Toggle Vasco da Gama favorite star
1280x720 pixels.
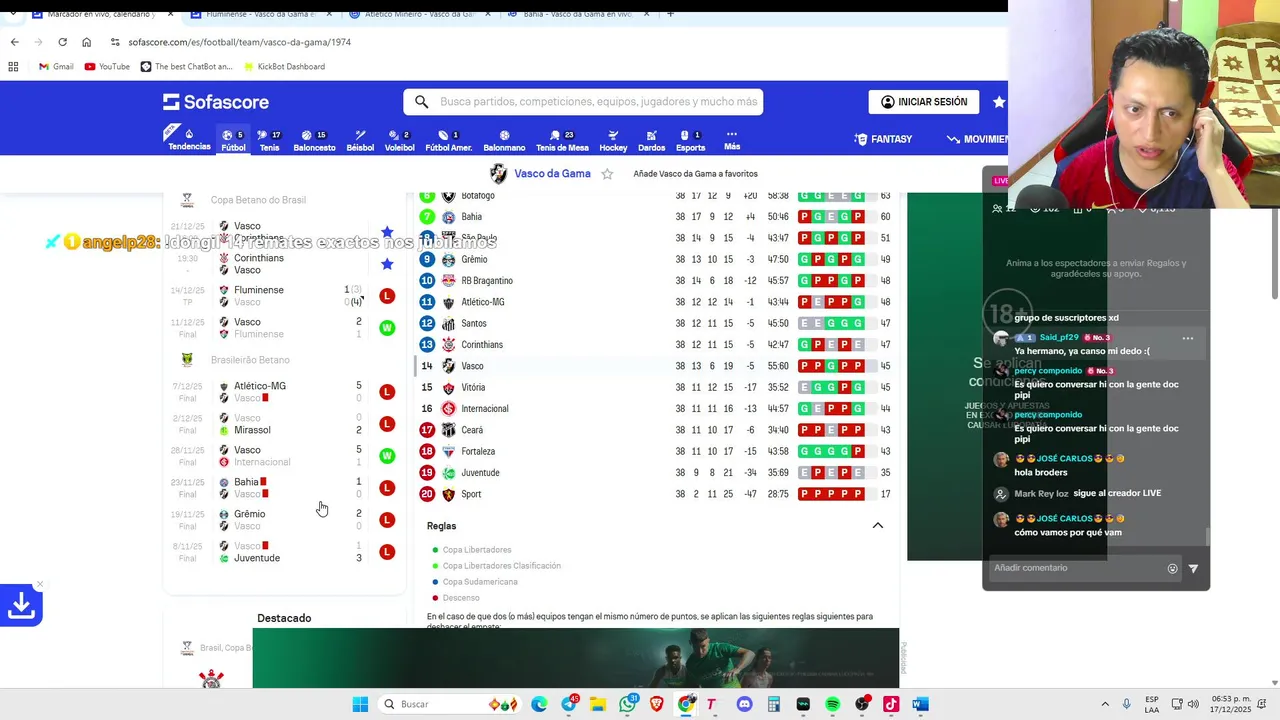[x=607, y=174]
